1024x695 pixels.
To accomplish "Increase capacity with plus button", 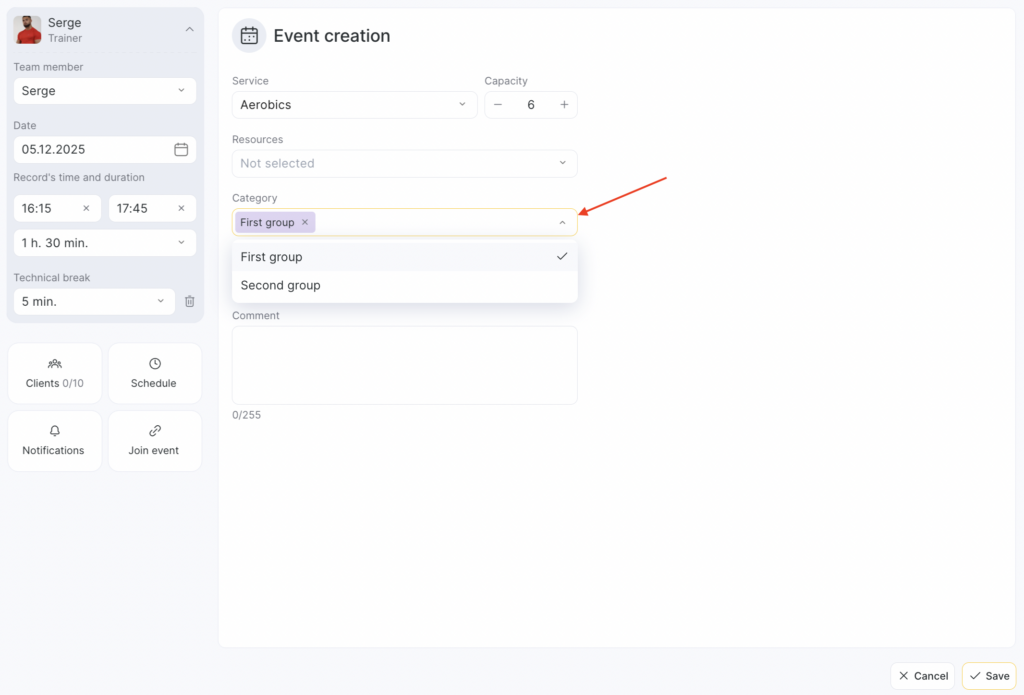I will pyautogui.click(x=564, y=105).
